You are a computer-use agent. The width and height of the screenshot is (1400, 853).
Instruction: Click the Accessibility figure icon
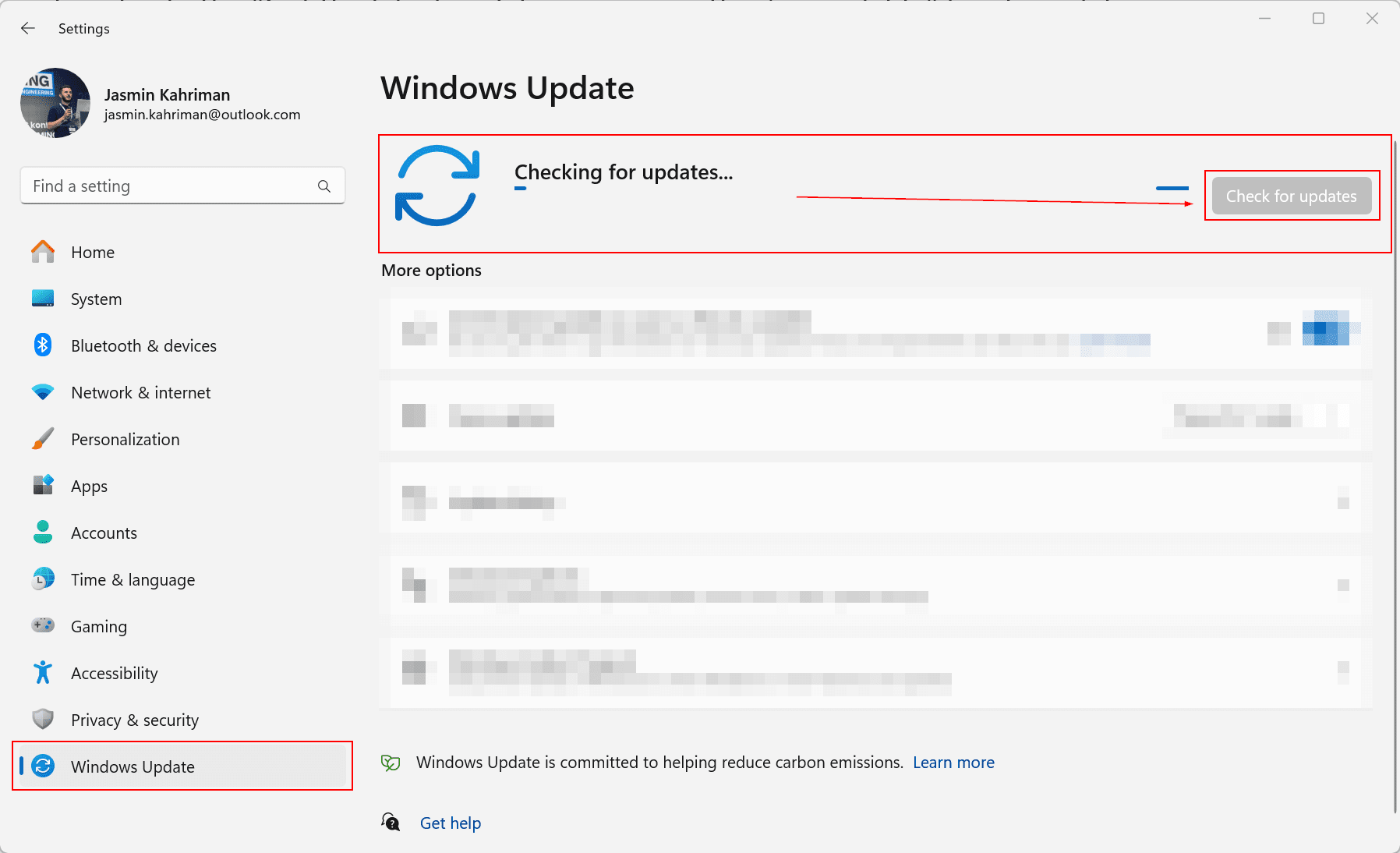43,672
